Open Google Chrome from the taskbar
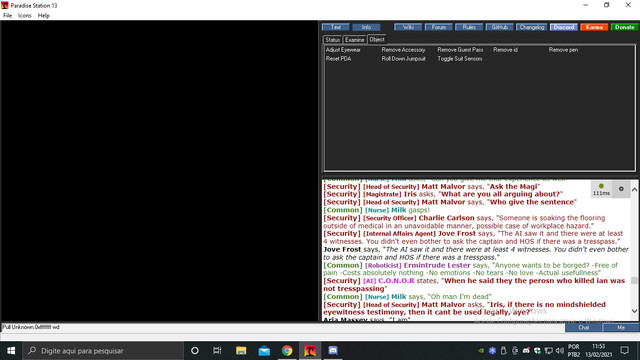Screen dimensions: 640x360 (287, 351)
